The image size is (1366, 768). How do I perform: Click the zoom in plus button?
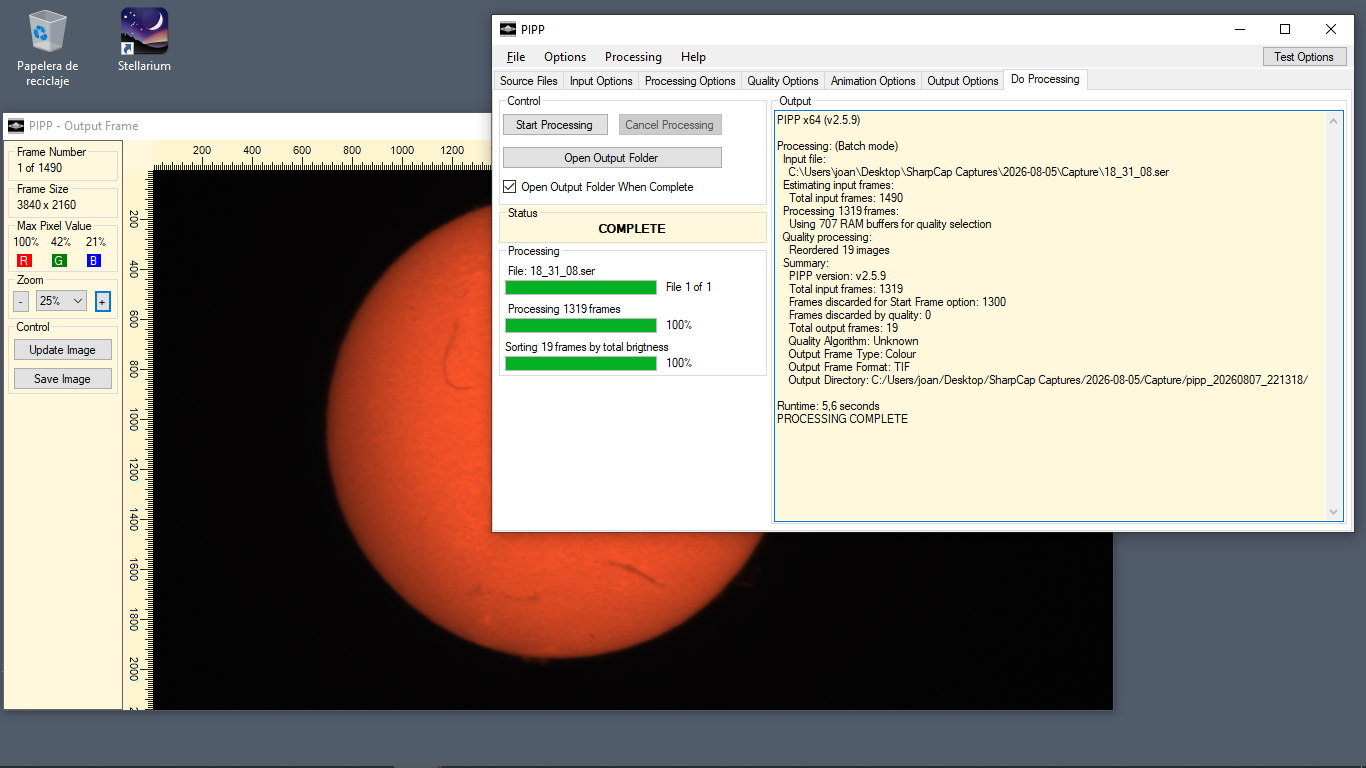pos(102,301)
